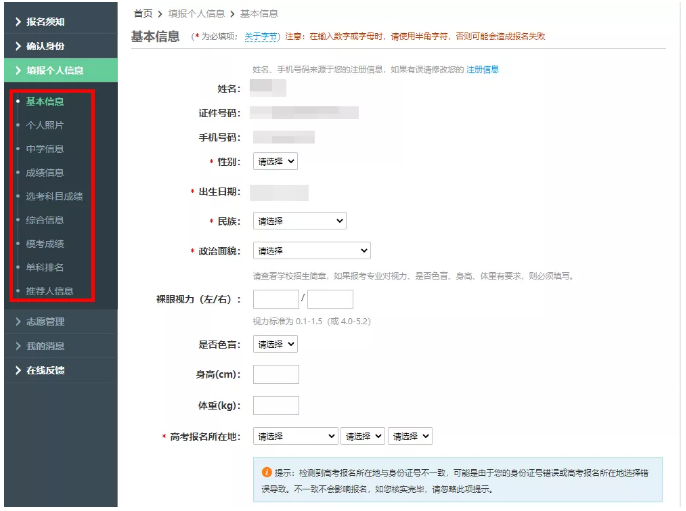Click 首页 in the breadcrumb
The width and height of the screenshot is (686, 511).
pyautogui.click(x=142, y=13)
